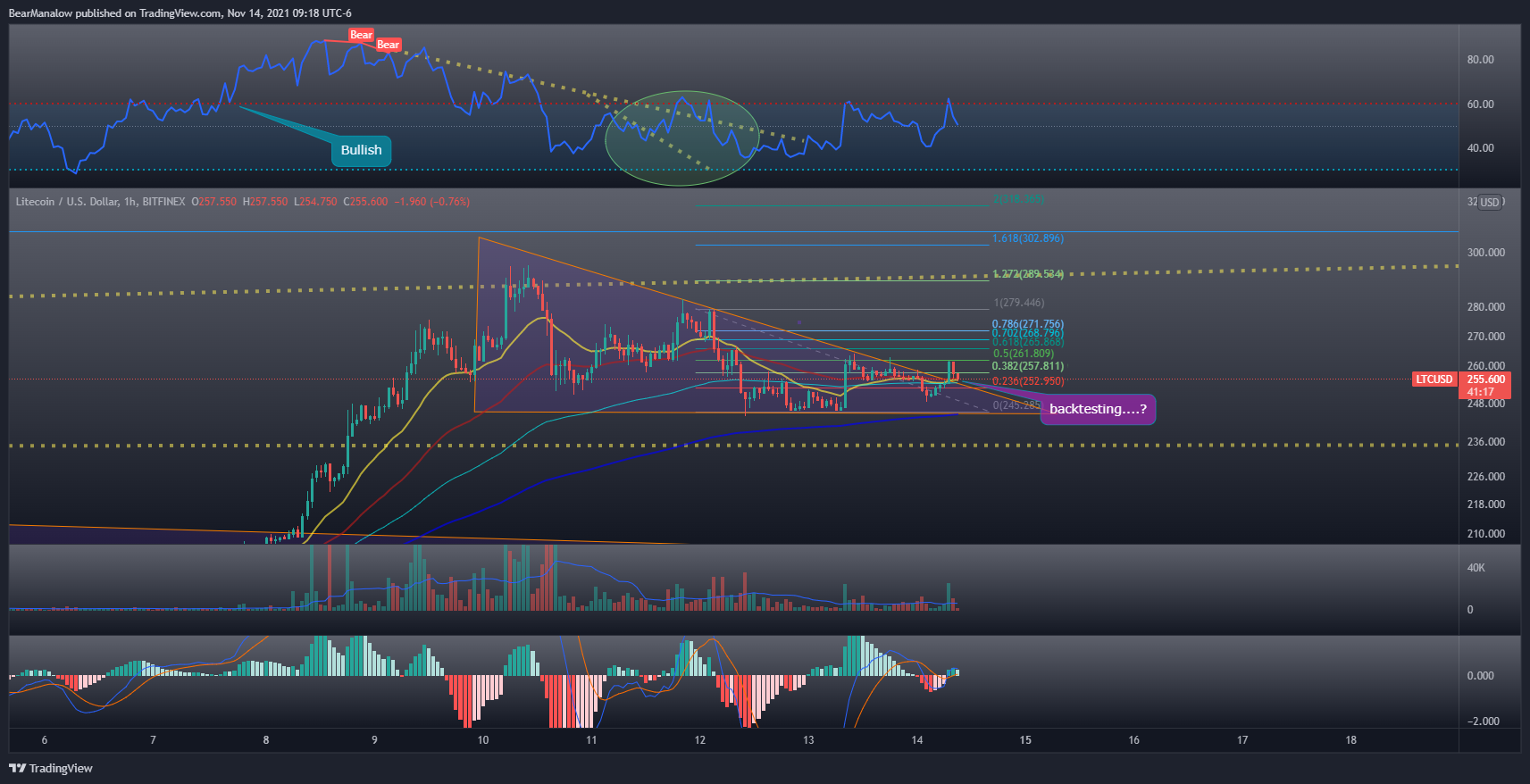Screen dimensions: 1530x784
Task: Click the open value O257.550
Action: tap(213, 202)
